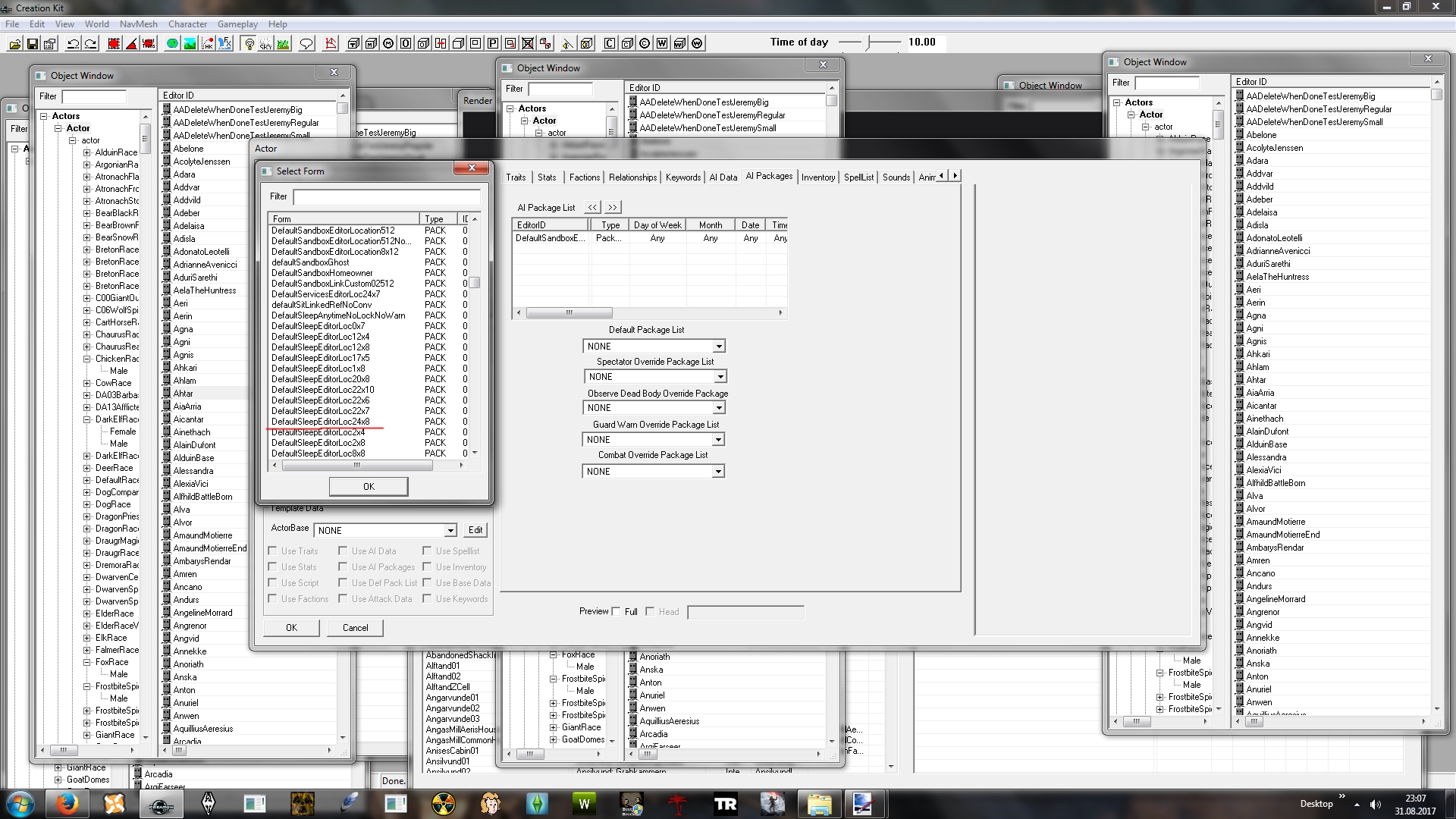Screen dimensions: 1456x819
Task: Switch to the Inventory tab
Action: click(x=817, y=177)
